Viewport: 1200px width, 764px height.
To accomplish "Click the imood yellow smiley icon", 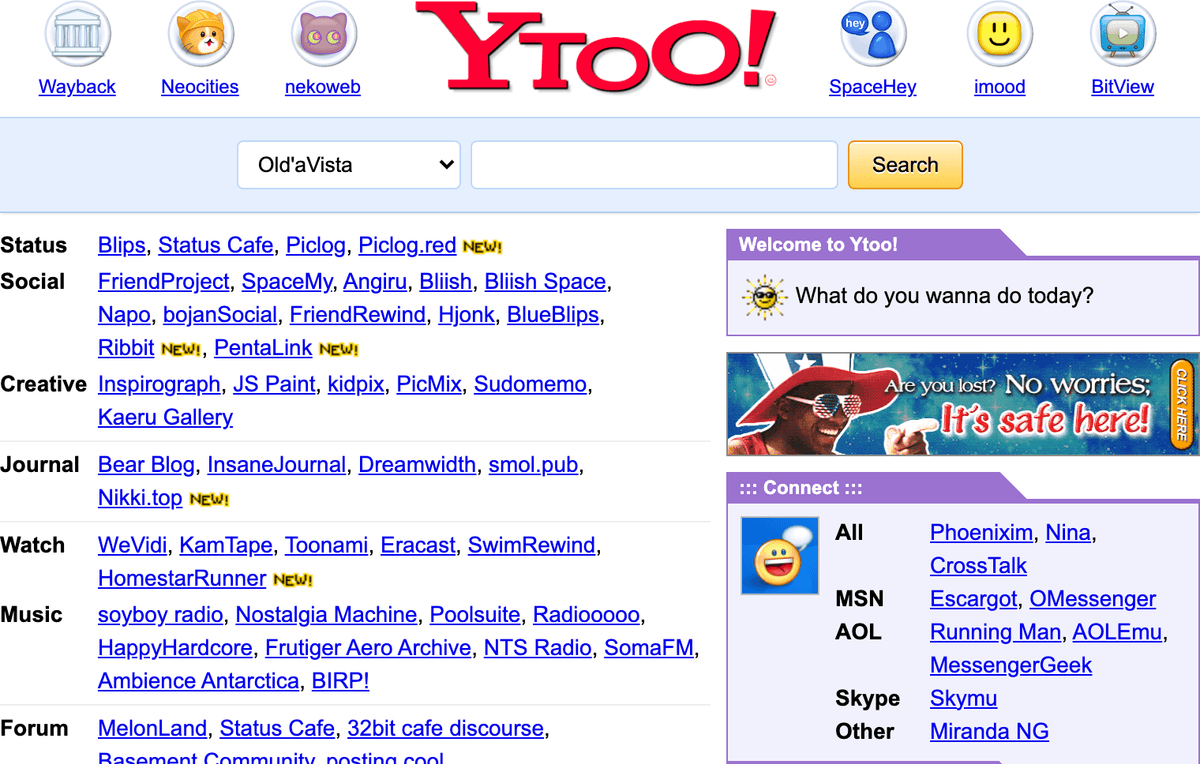I will 999,35.
